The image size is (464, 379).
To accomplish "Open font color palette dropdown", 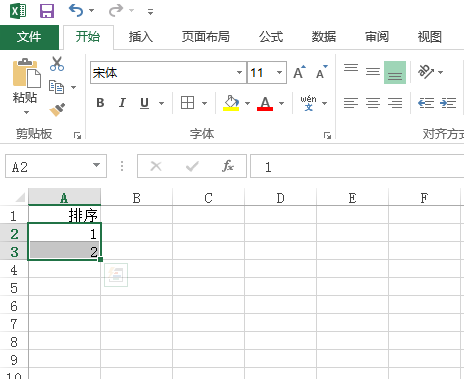I will pos(282,103).
